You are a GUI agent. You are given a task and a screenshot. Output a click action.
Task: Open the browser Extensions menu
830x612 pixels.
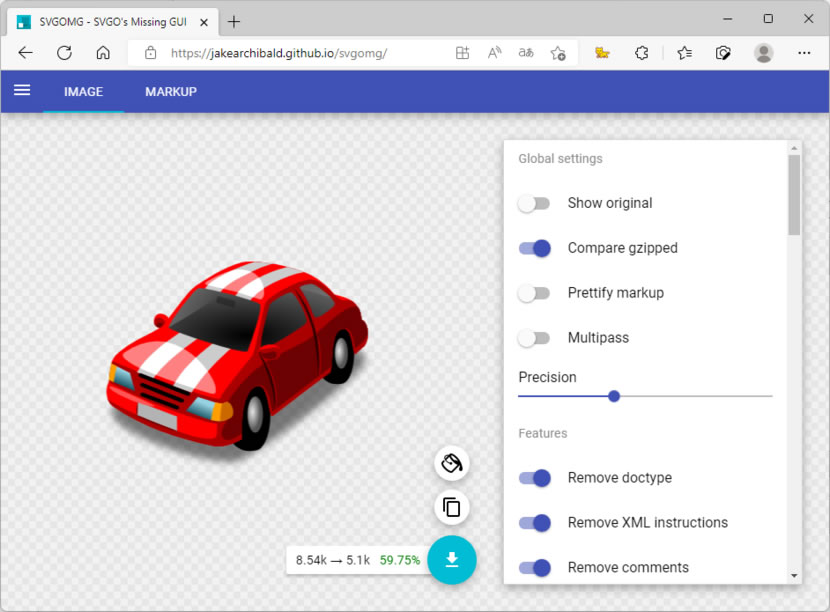pyautogui.click(x=642, y=53)
